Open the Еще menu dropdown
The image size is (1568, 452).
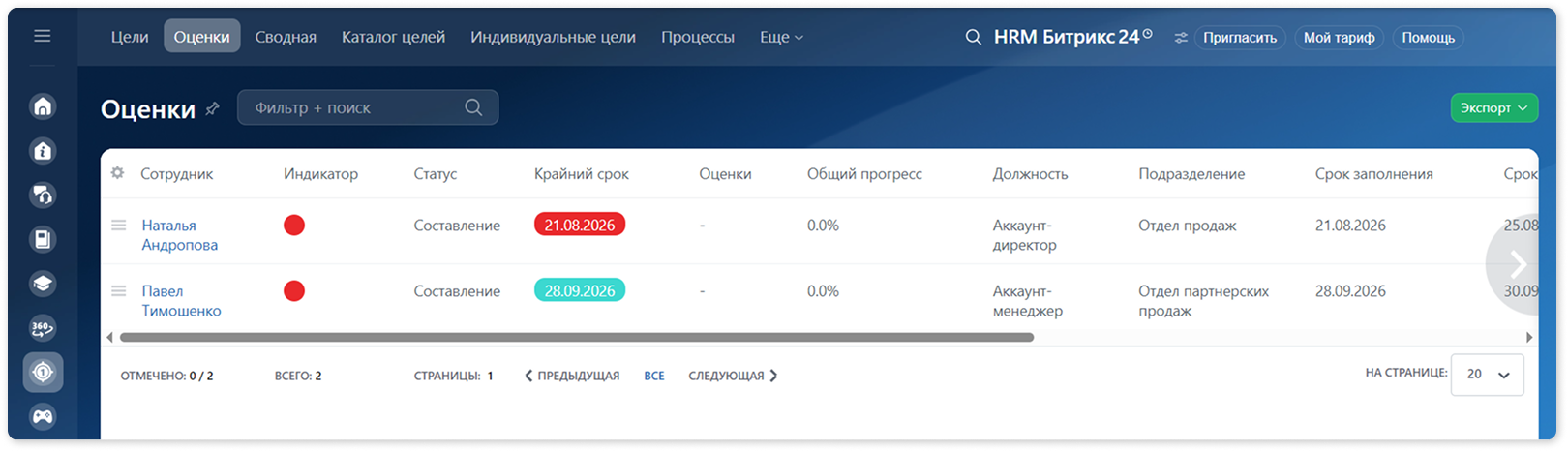[x=781, y=37]
